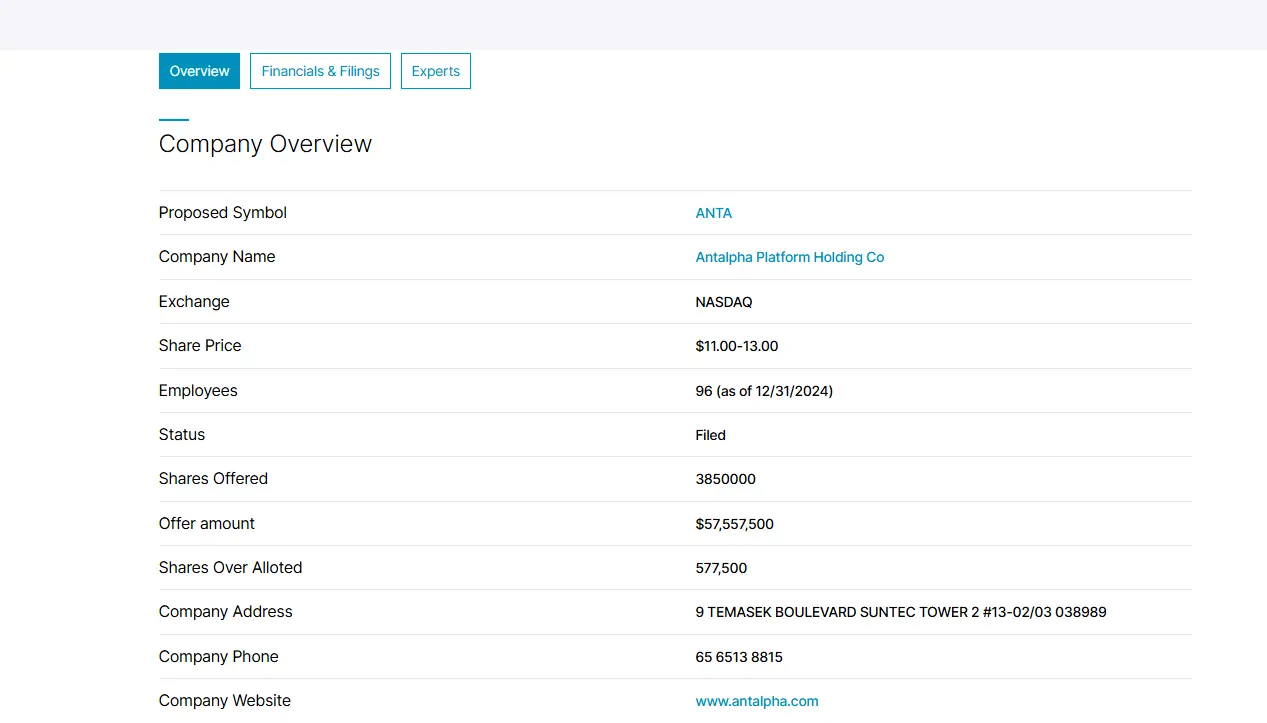Click the company phone number 65 6513 8815

[738, 657]
